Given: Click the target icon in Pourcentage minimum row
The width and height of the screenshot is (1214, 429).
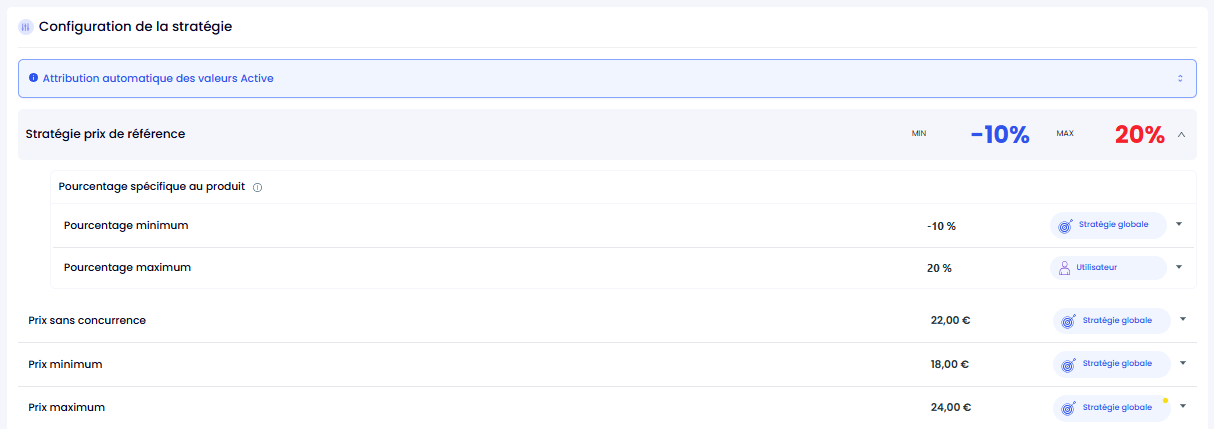Looking at the screenshot, I should coord(1066,225).
